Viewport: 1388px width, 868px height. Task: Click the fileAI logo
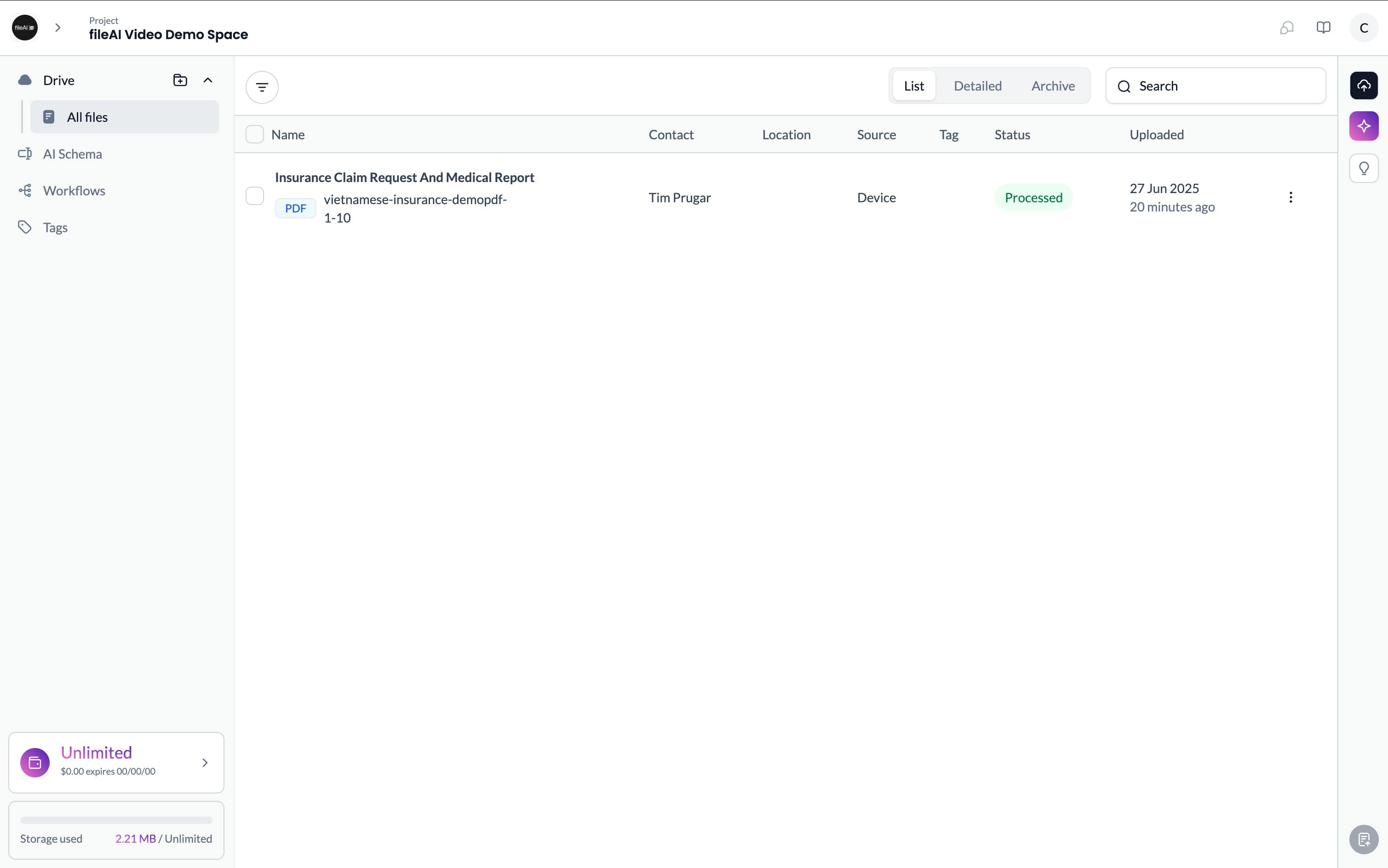[x=25, y=28]
